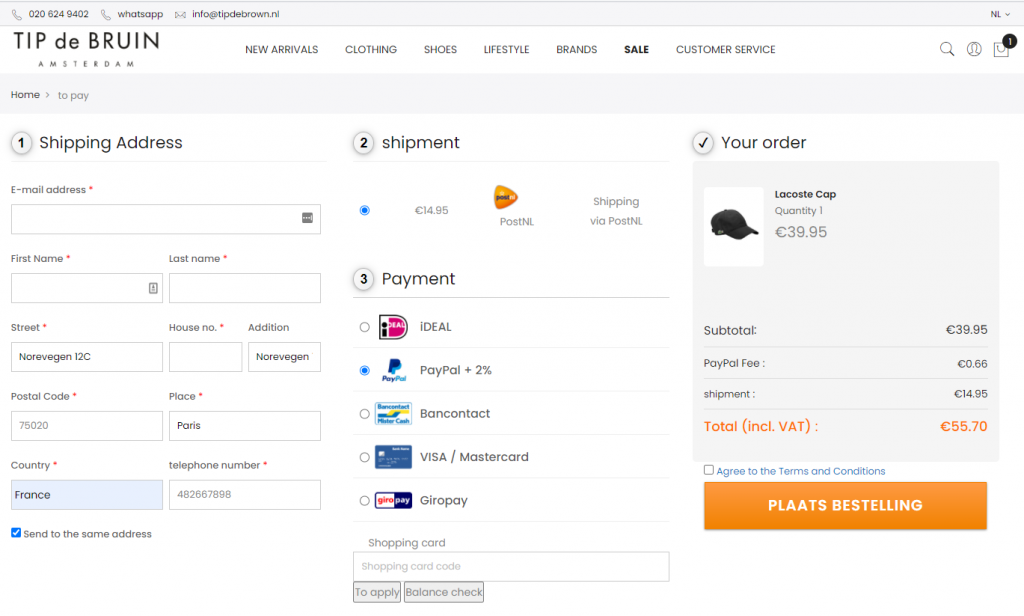Click the Lacoste Cap product thumbnail
Image resolution: width=1024 pixels, height=616 pixels.
pos(733,227)
